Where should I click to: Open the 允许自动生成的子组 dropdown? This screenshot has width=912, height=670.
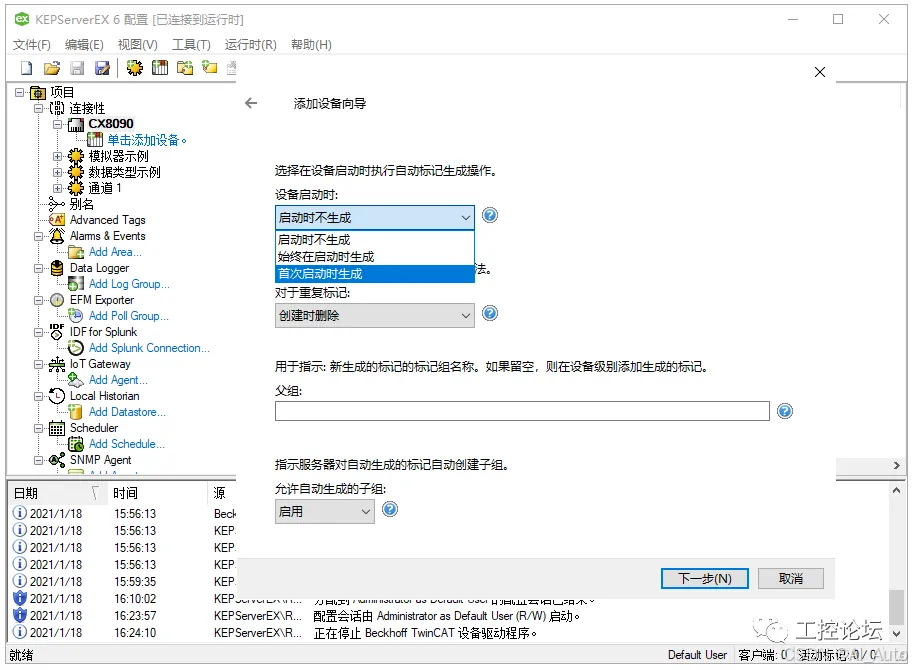coord(325,512)
